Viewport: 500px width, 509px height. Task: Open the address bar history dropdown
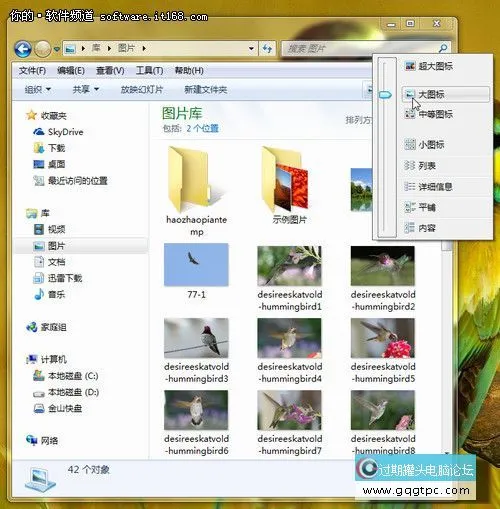point(251,49)
